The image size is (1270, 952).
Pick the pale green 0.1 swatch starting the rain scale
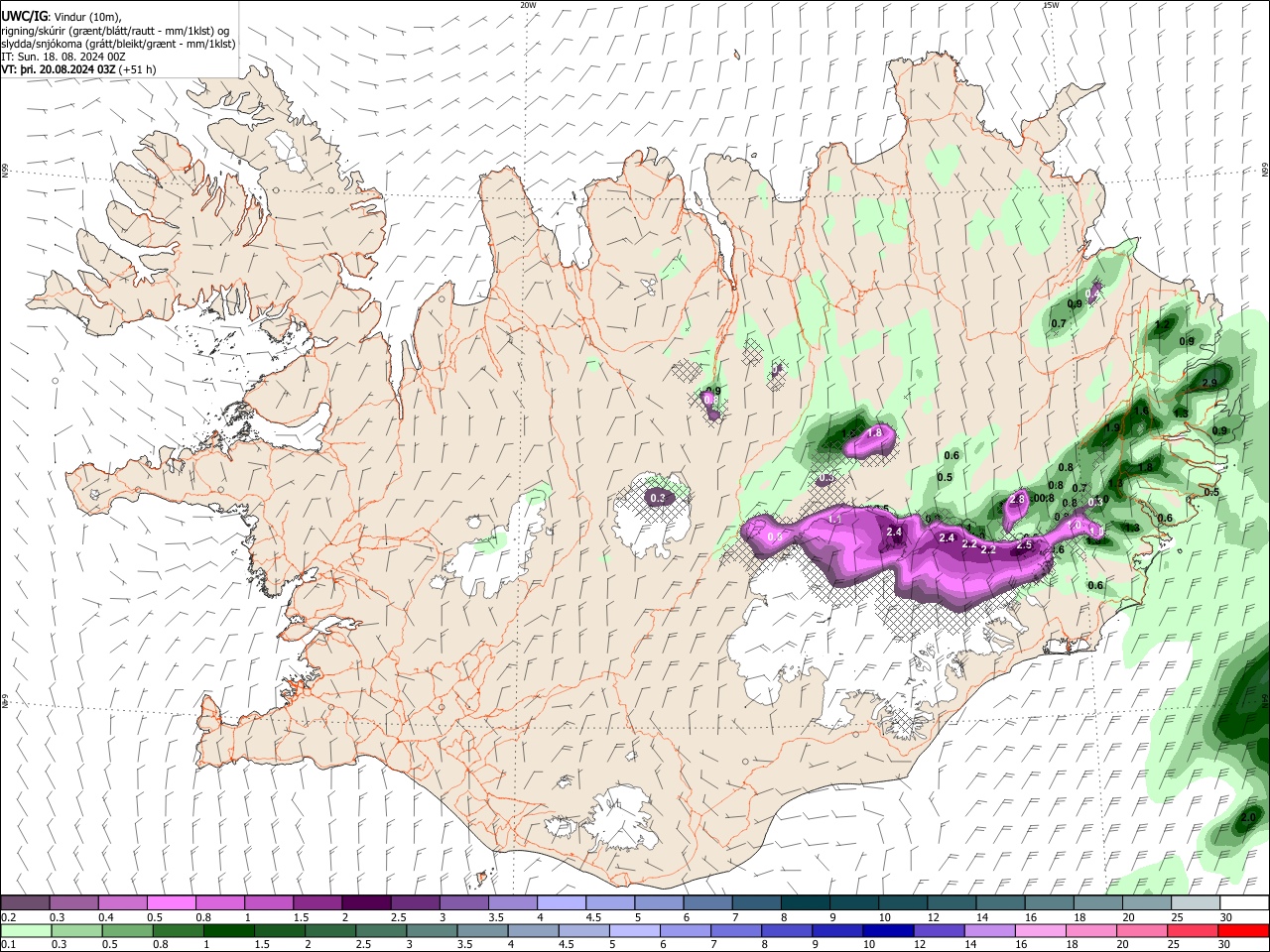25,930
